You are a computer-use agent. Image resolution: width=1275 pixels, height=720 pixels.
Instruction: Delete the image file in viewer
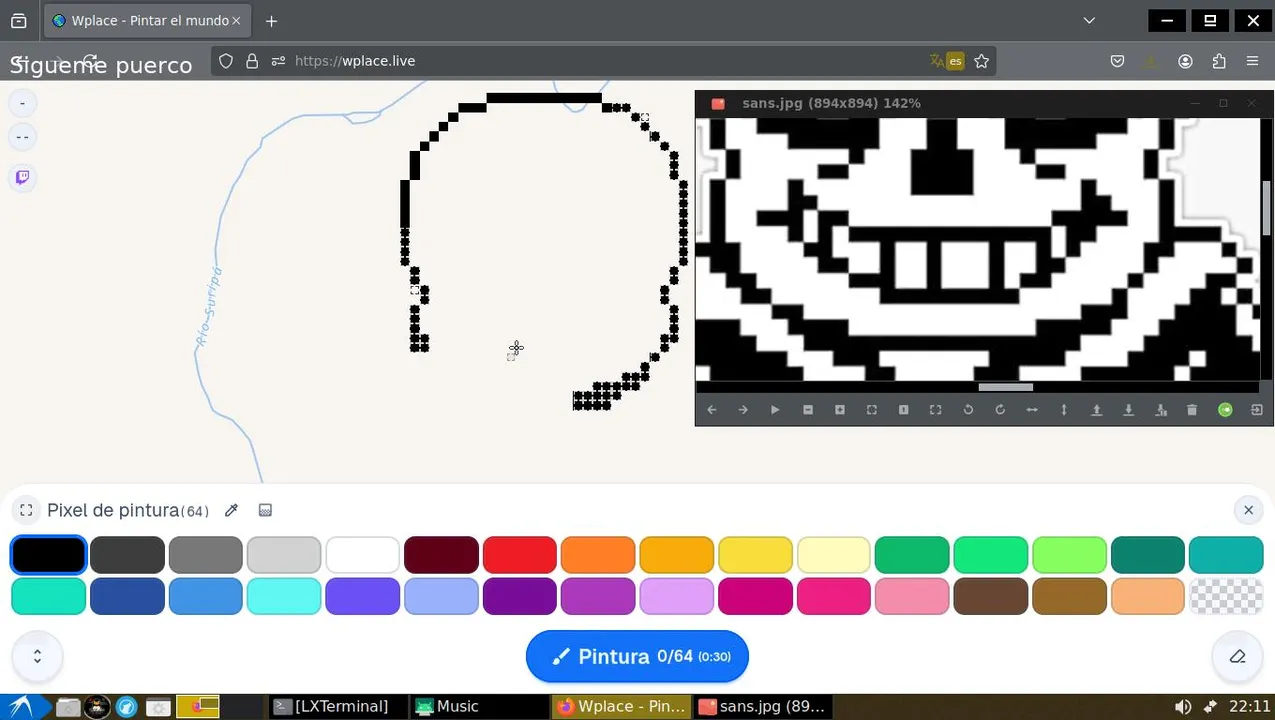[1192, 410]
